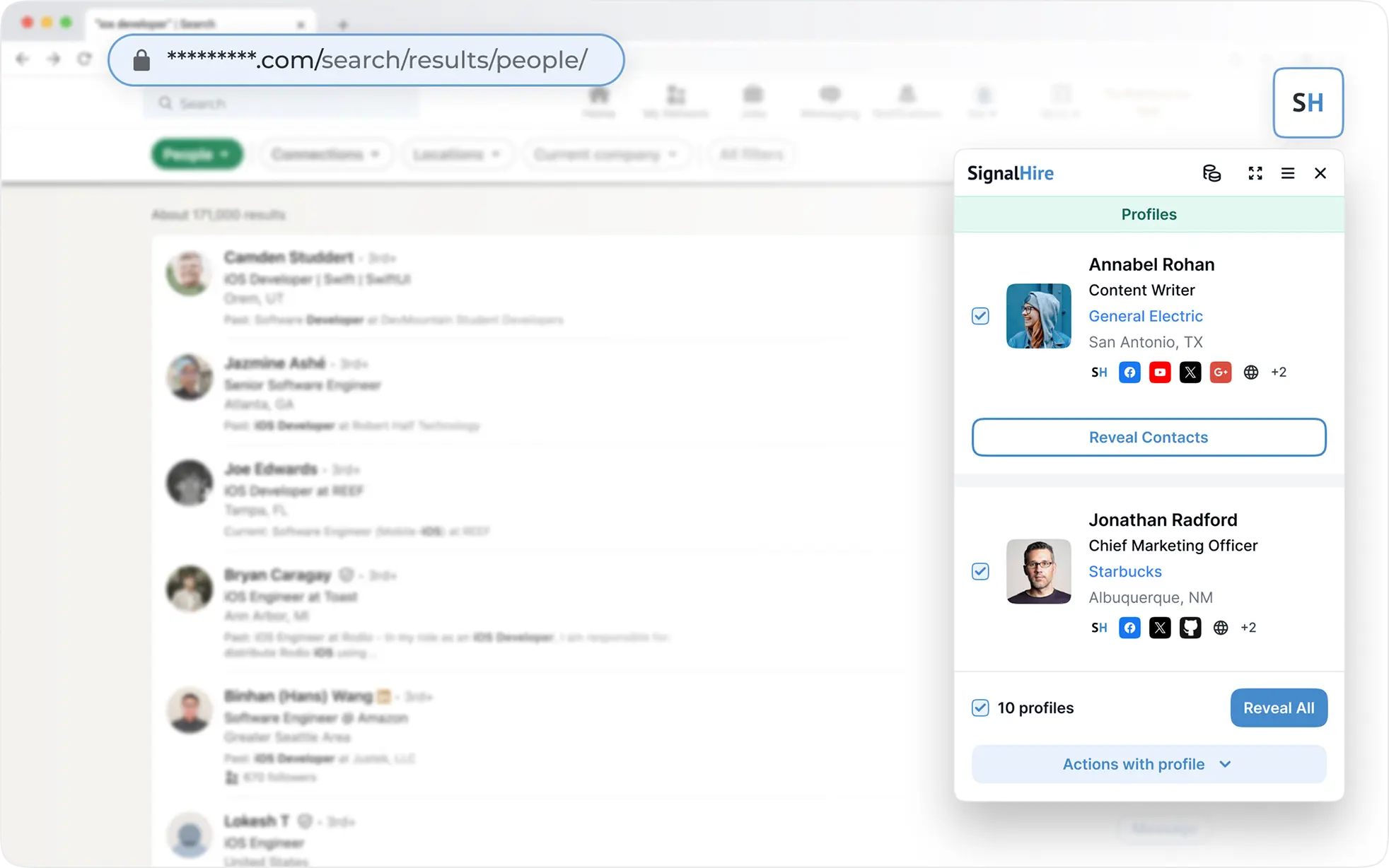Screen dimensions: 1389x868
Task: Open Jobs in the site navigation
Action: tap(753, 102)
